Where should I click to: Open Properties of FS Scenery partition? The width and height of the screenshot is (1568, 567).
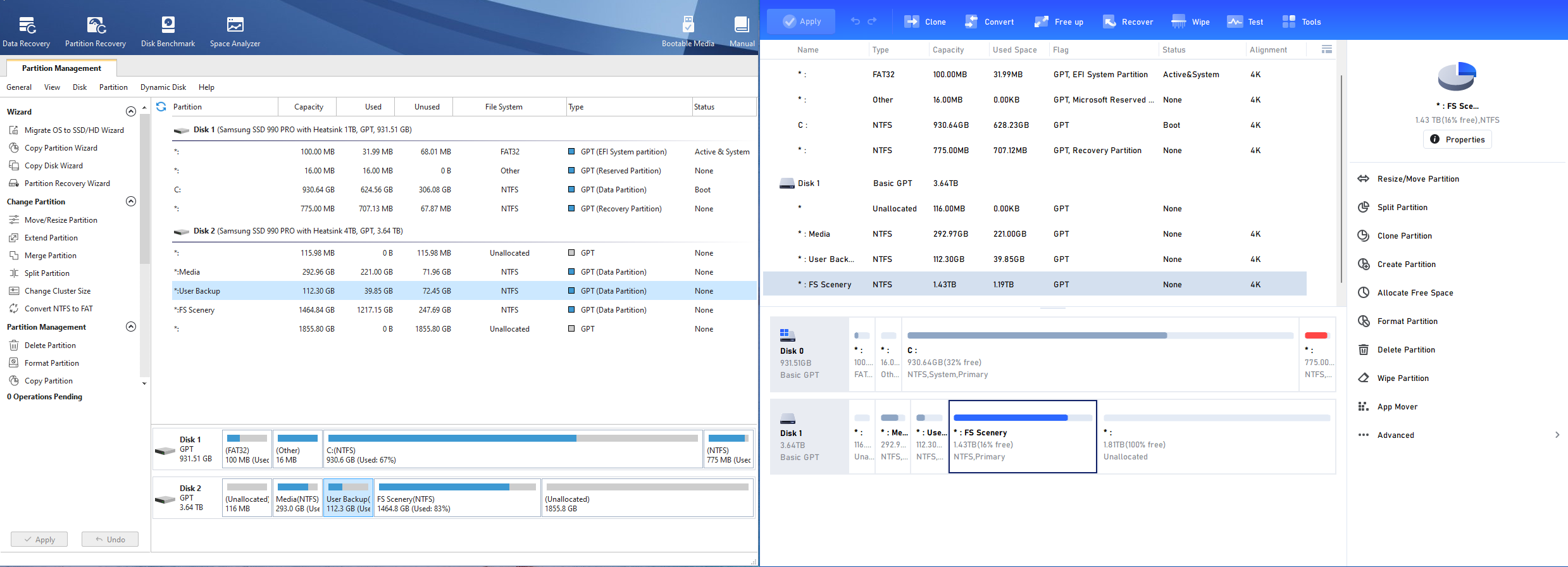click(1457, 139)
